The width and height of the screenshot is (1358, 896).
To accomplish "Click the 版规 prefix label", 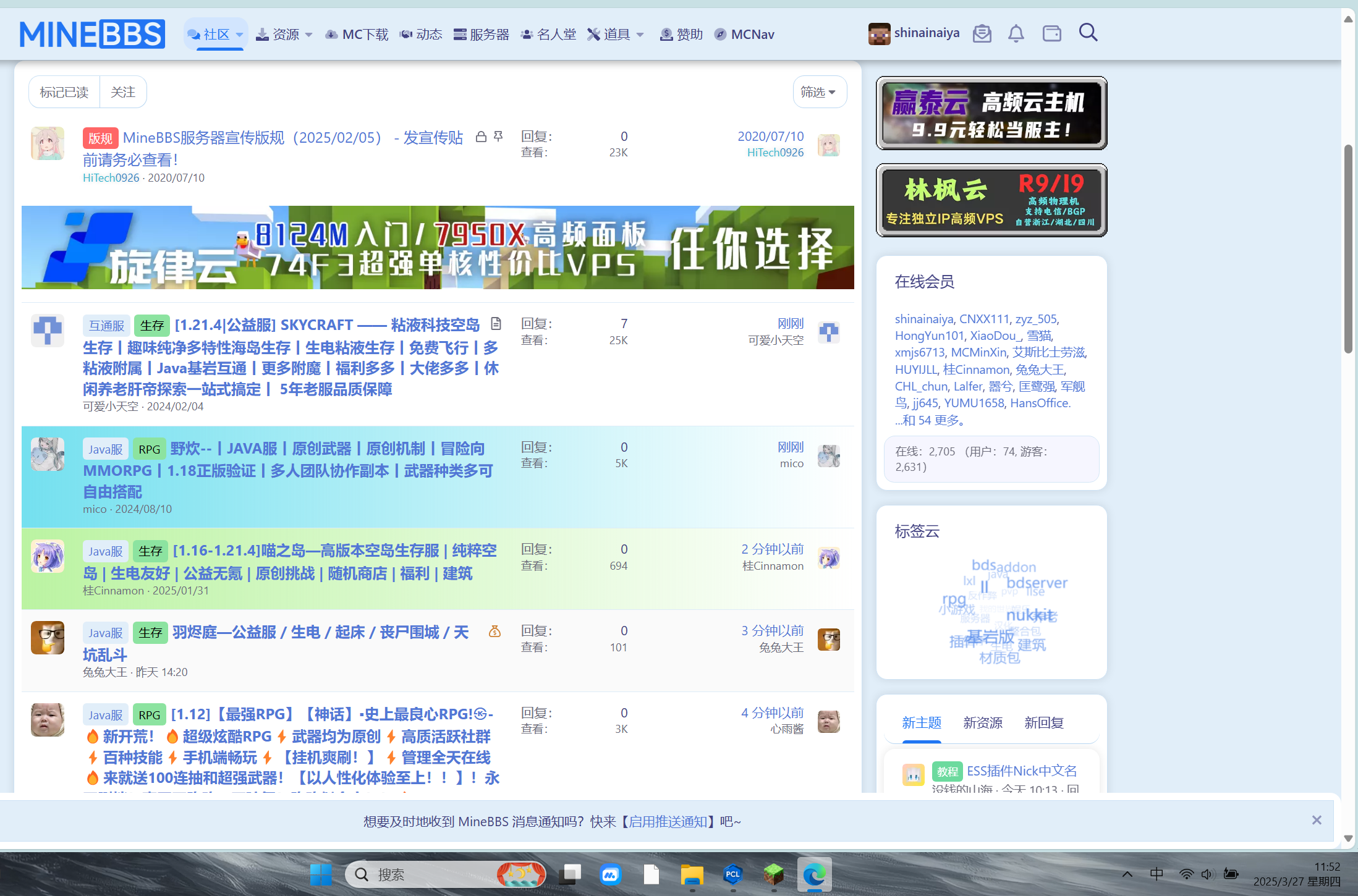I will click(100, 138).
